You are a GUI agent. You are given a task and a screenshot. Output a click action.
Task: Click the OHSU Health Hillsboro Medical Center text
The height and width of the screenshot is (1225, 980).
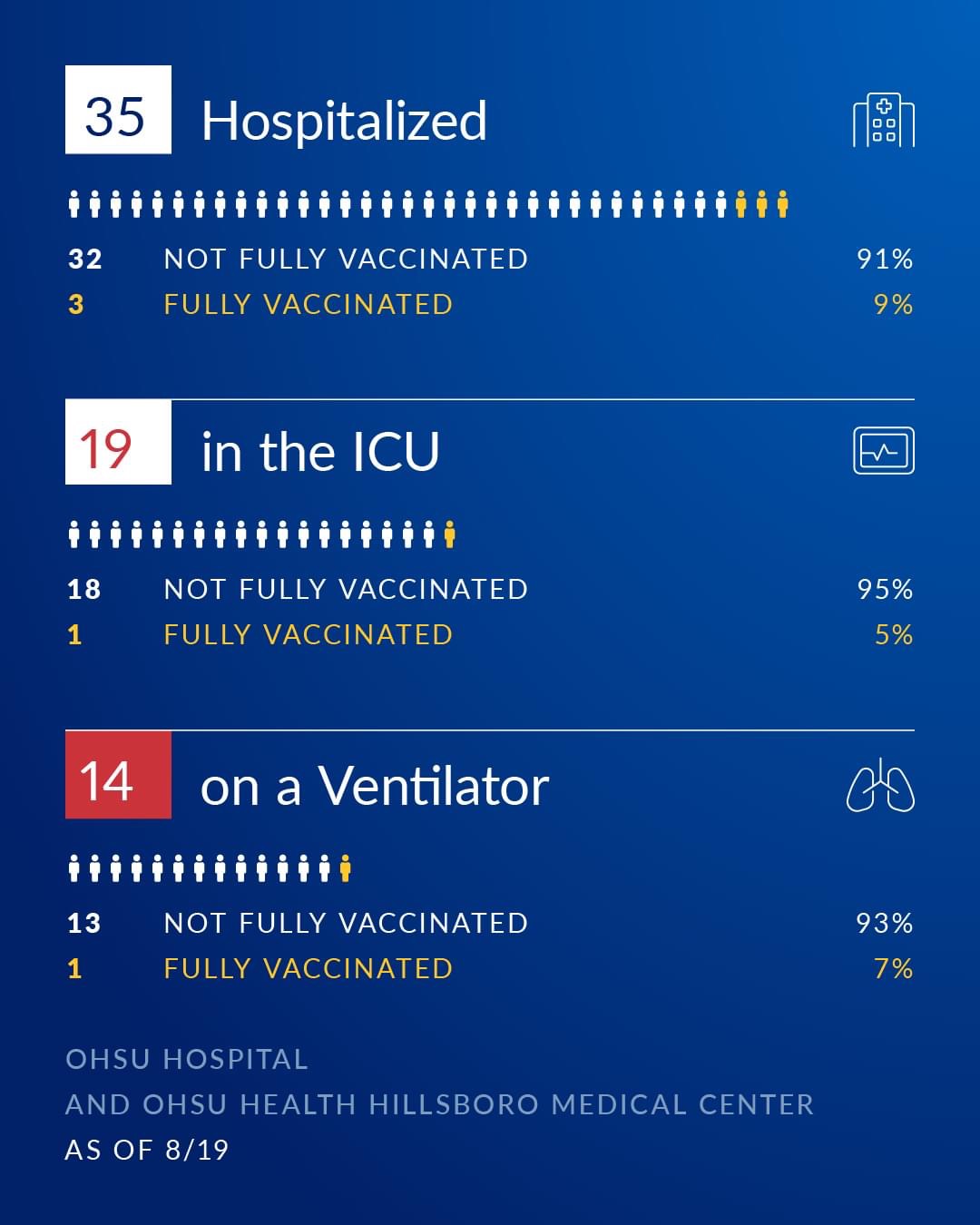439,1104
